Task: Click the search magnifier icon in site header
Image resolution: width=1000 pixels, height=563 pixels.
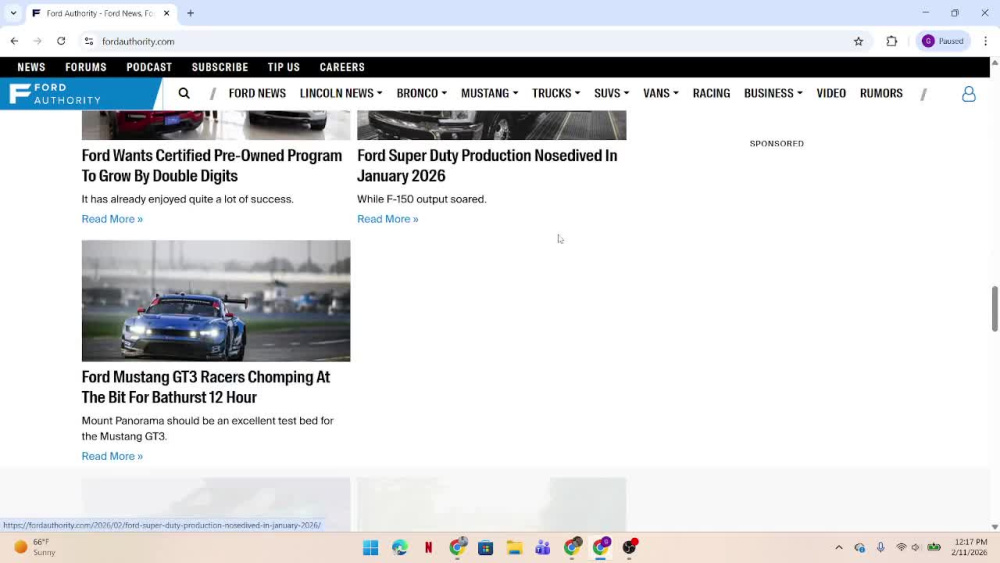Action: 184,94
